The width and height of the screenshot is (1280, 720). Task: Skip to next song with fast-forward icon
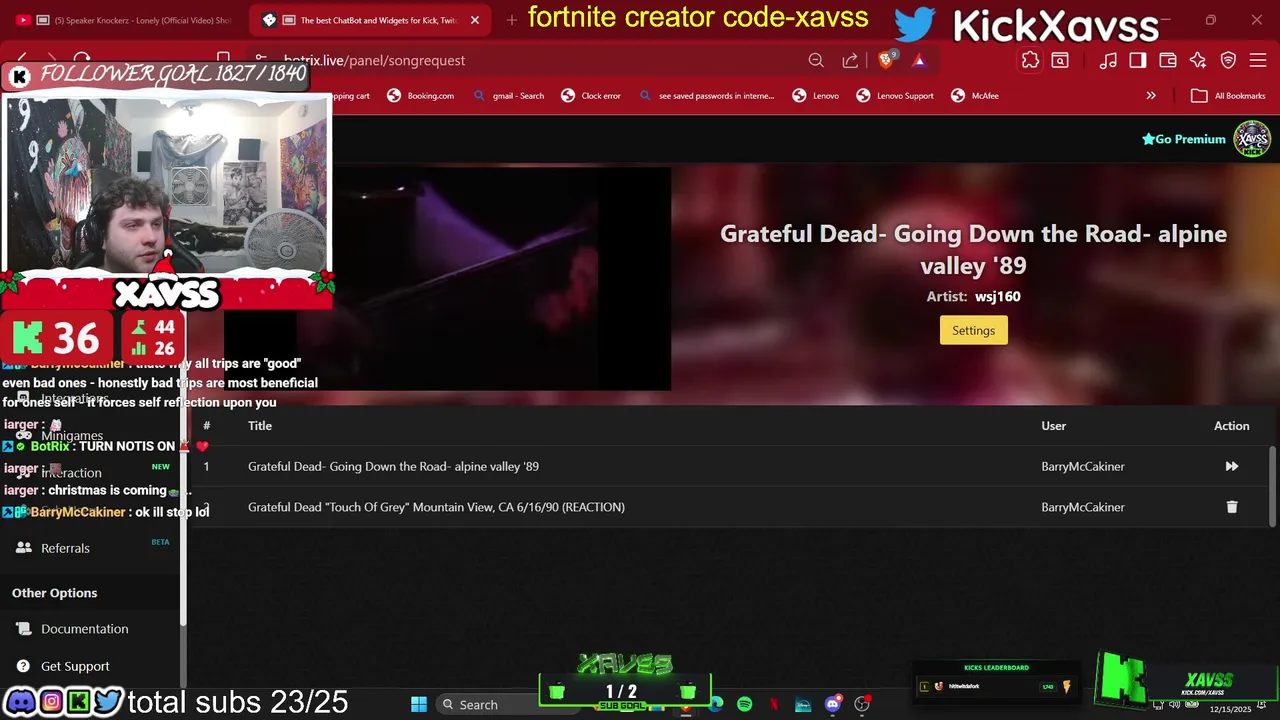1231,466
